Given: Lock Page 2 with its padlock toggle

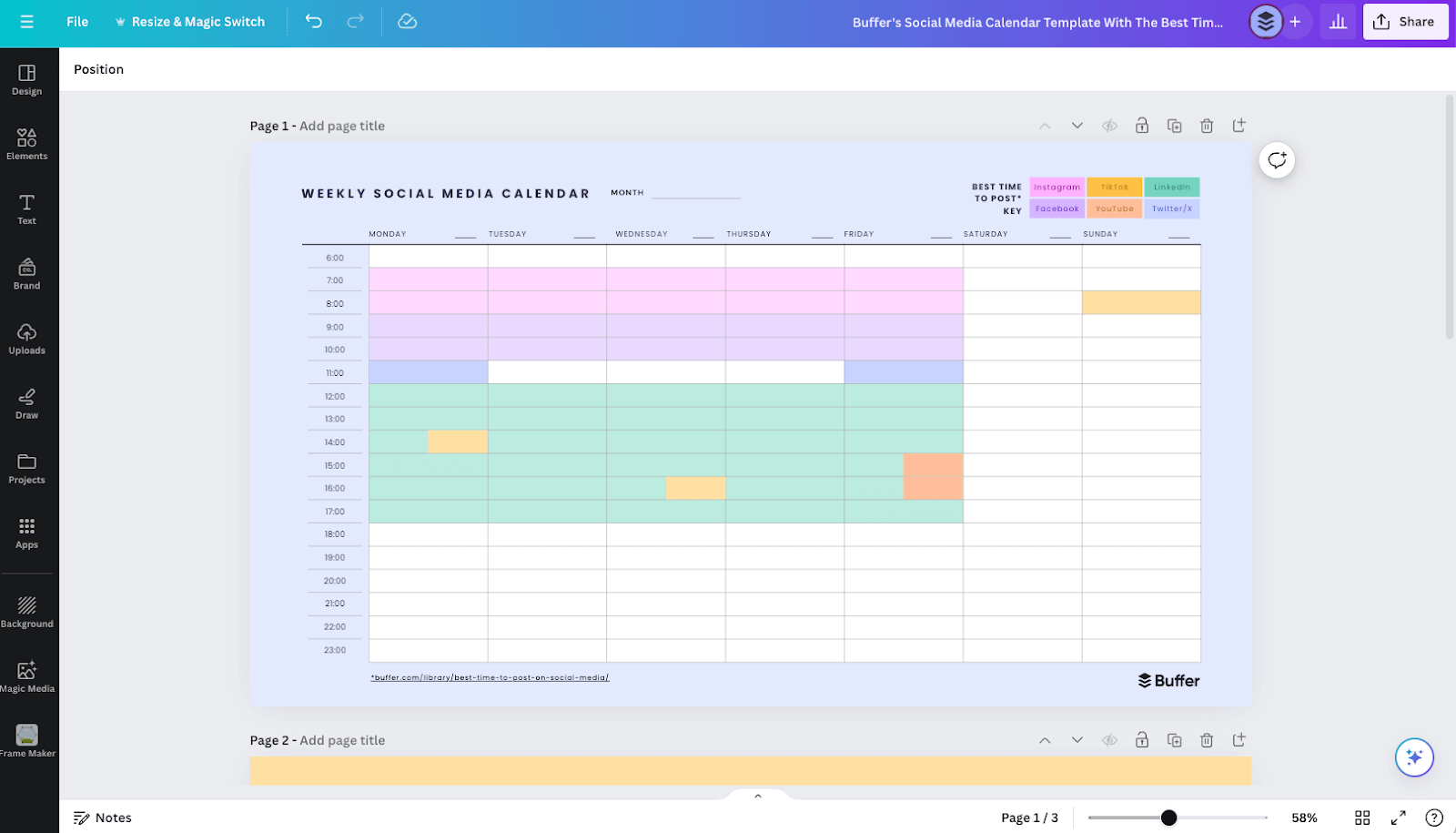Looking at the screenshot, I should click(x=1142, y=739).
